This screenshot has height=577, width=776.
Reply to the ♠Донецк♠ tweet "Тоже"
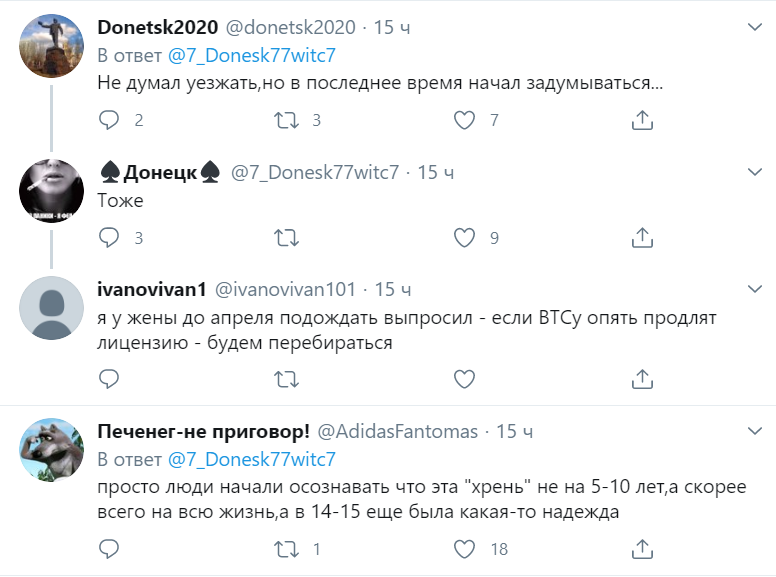(109, 238)
